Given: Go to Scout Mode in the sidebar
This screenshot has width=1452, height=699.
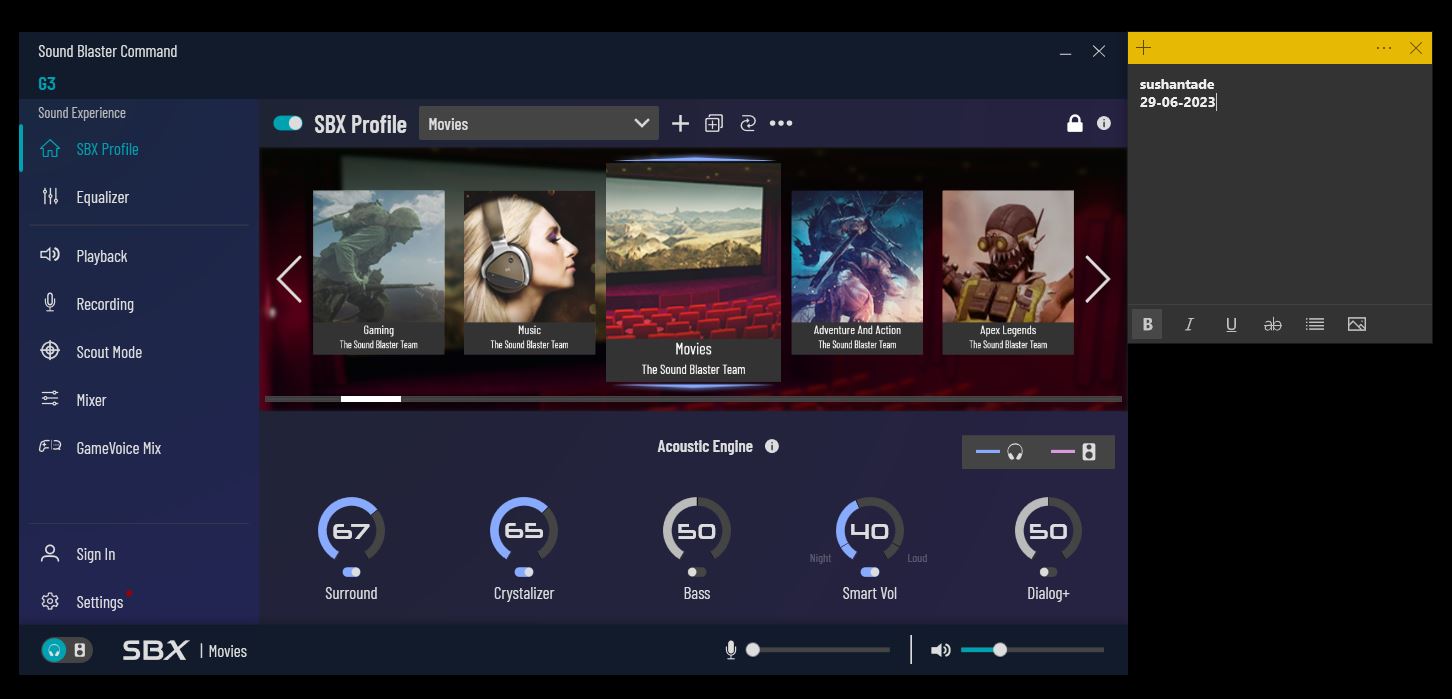Looking at the screenshot, I should click(x=108, y=352).
